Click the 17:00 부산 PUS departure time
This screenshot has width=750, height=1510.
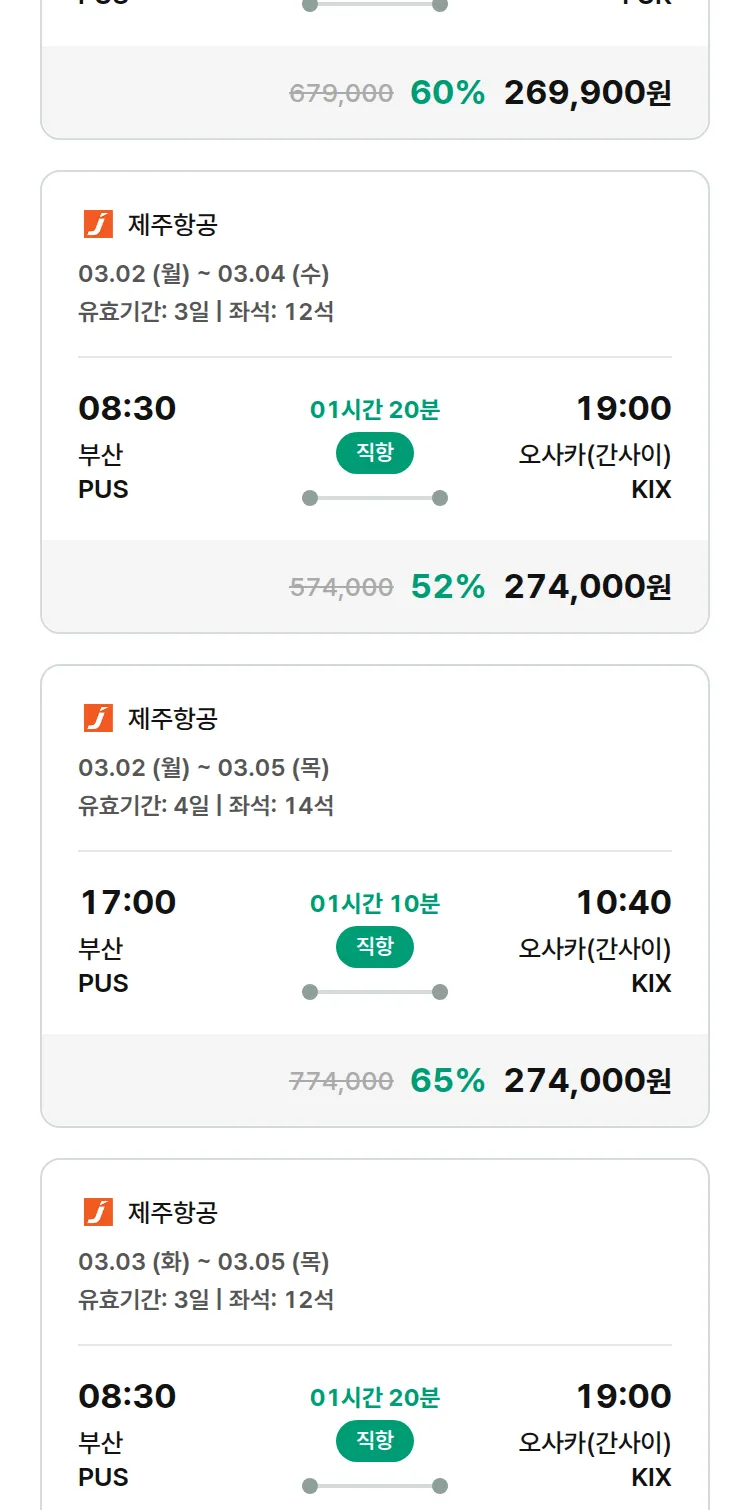[127, 902]
